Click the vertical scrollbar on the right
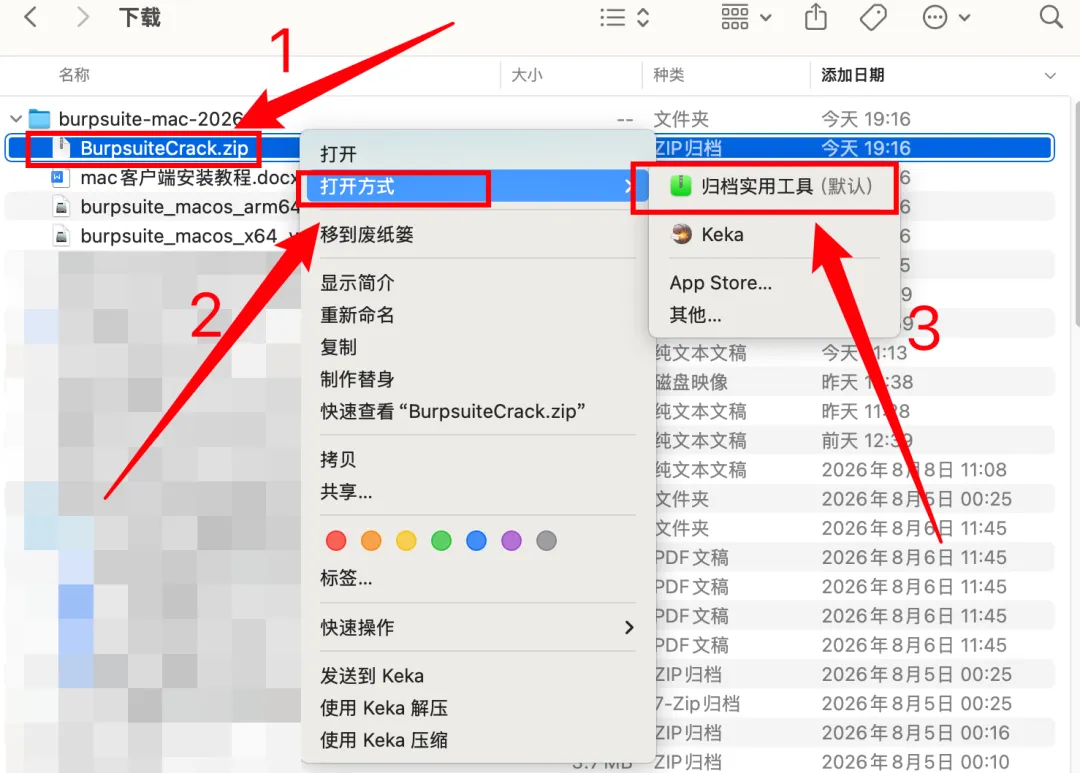This screenshot has width=1080, height=773. coord(1076,214)
